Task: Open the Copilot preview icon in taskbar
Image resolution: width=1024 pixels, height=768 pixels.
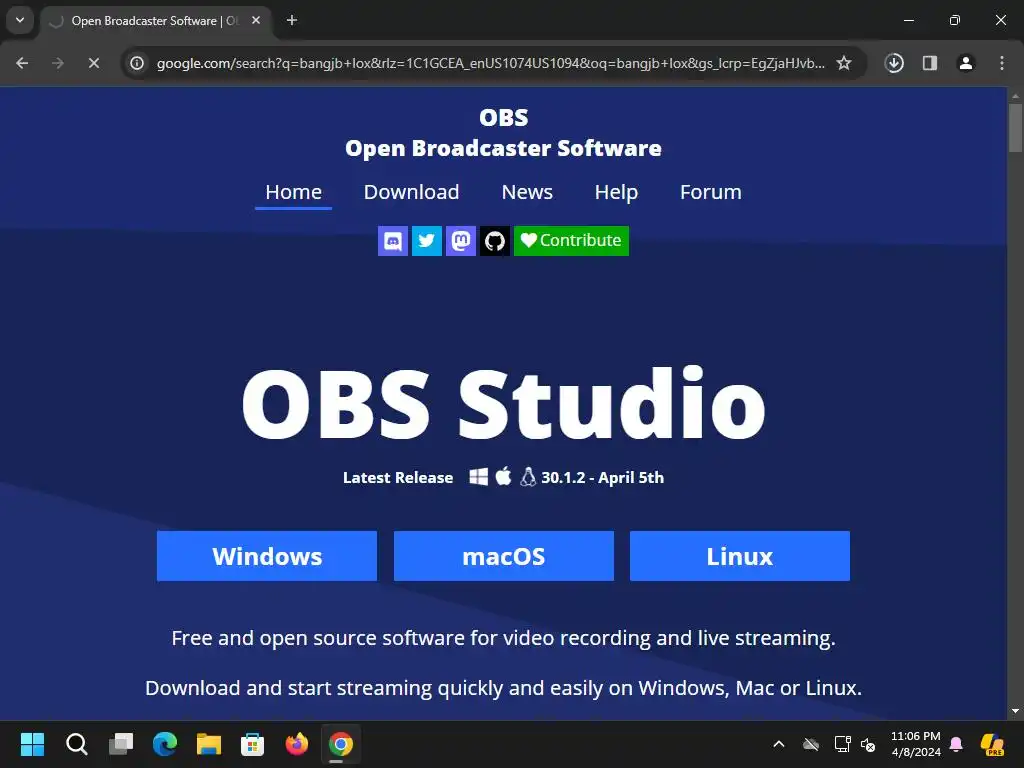Action: click(x=993, y=744)
